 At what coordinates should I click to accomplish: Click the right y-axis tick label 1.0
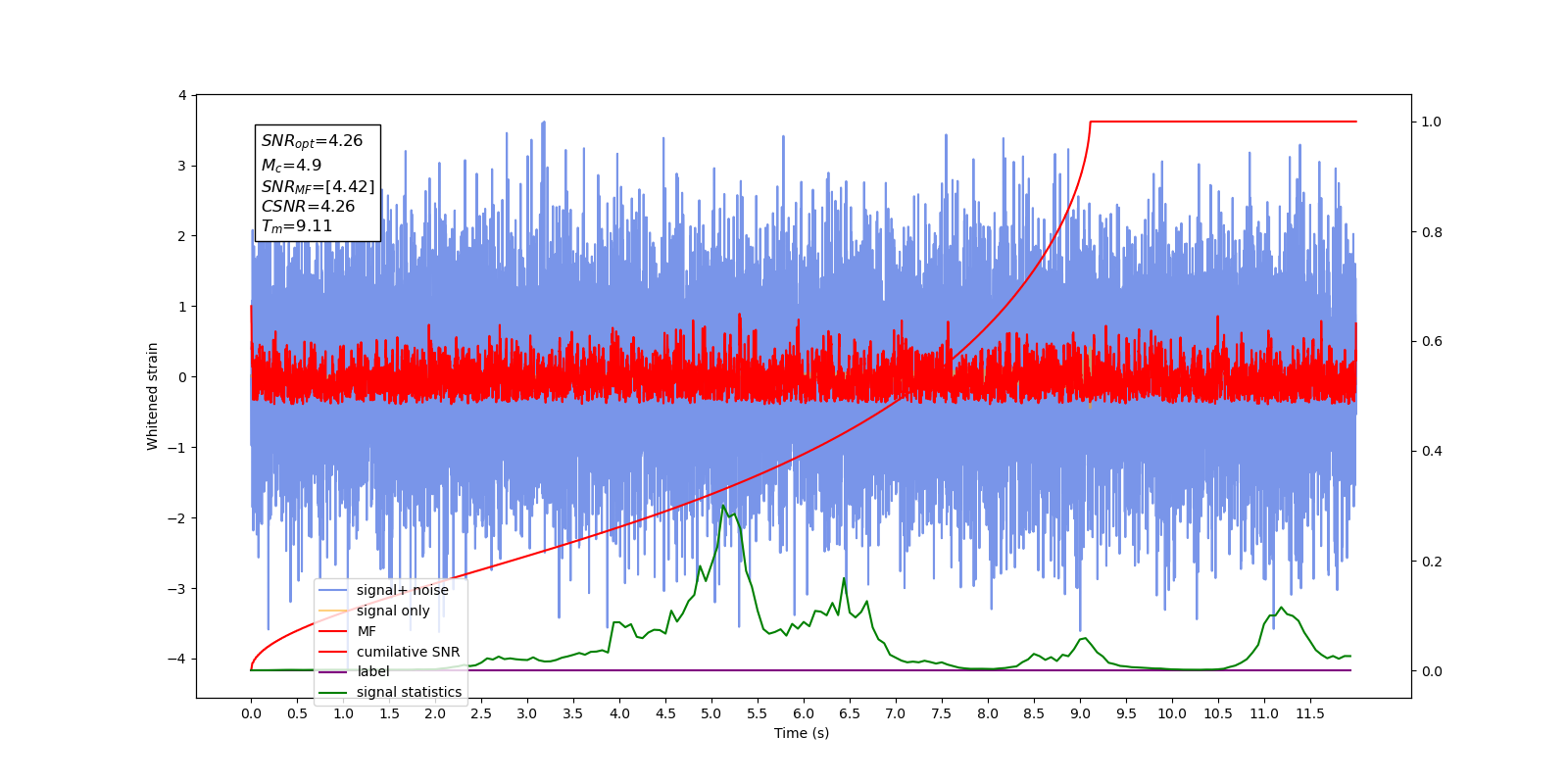click(x=1432, y=122)
